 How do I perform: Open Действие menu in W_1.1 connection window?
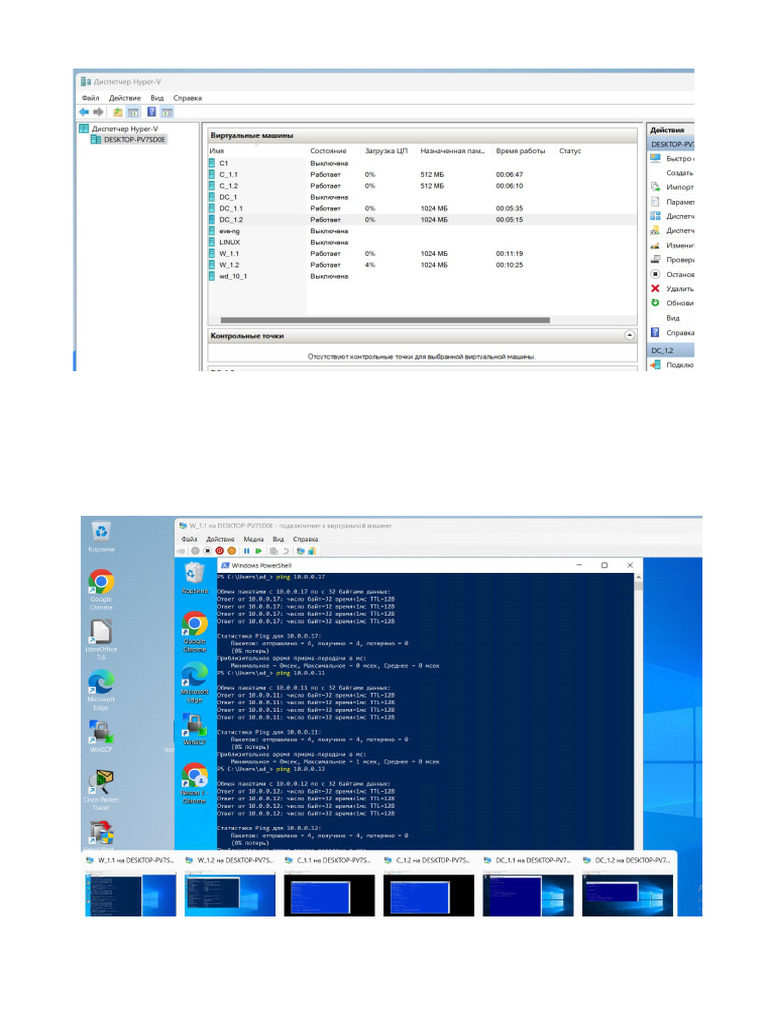(220, 539)
